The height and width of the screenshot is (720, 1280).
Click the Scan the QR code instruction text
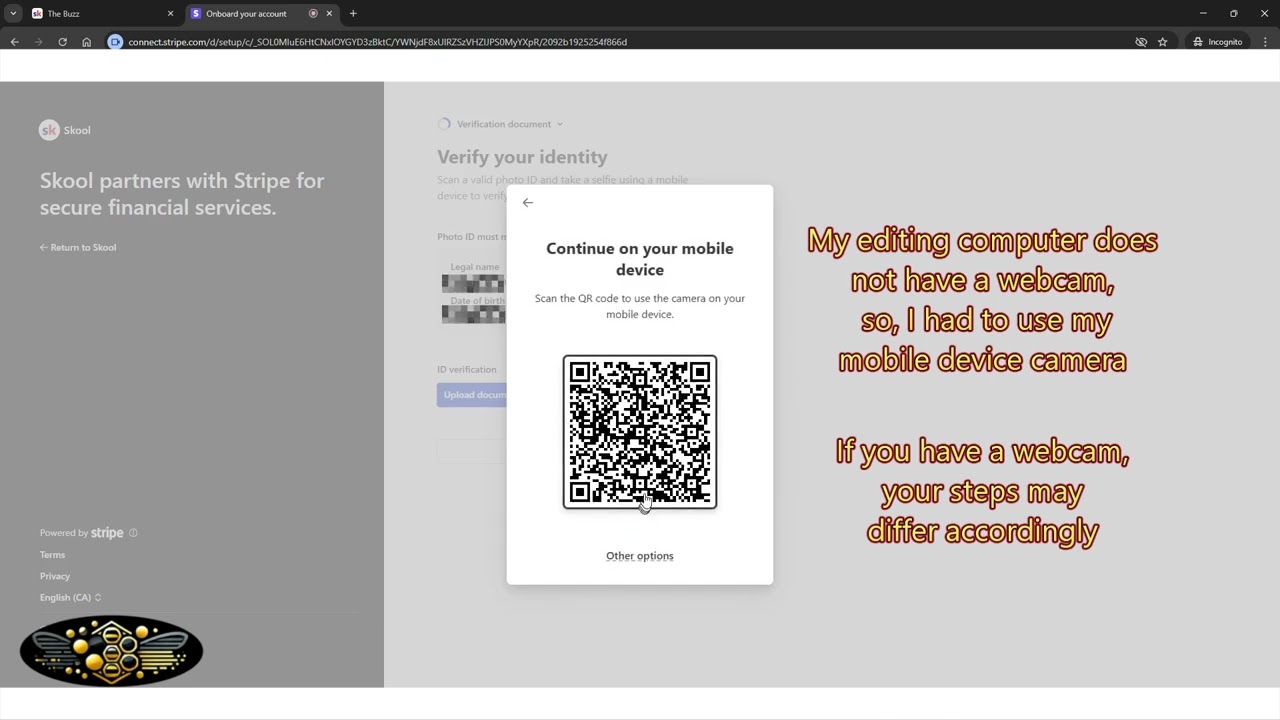coord(640,306)
